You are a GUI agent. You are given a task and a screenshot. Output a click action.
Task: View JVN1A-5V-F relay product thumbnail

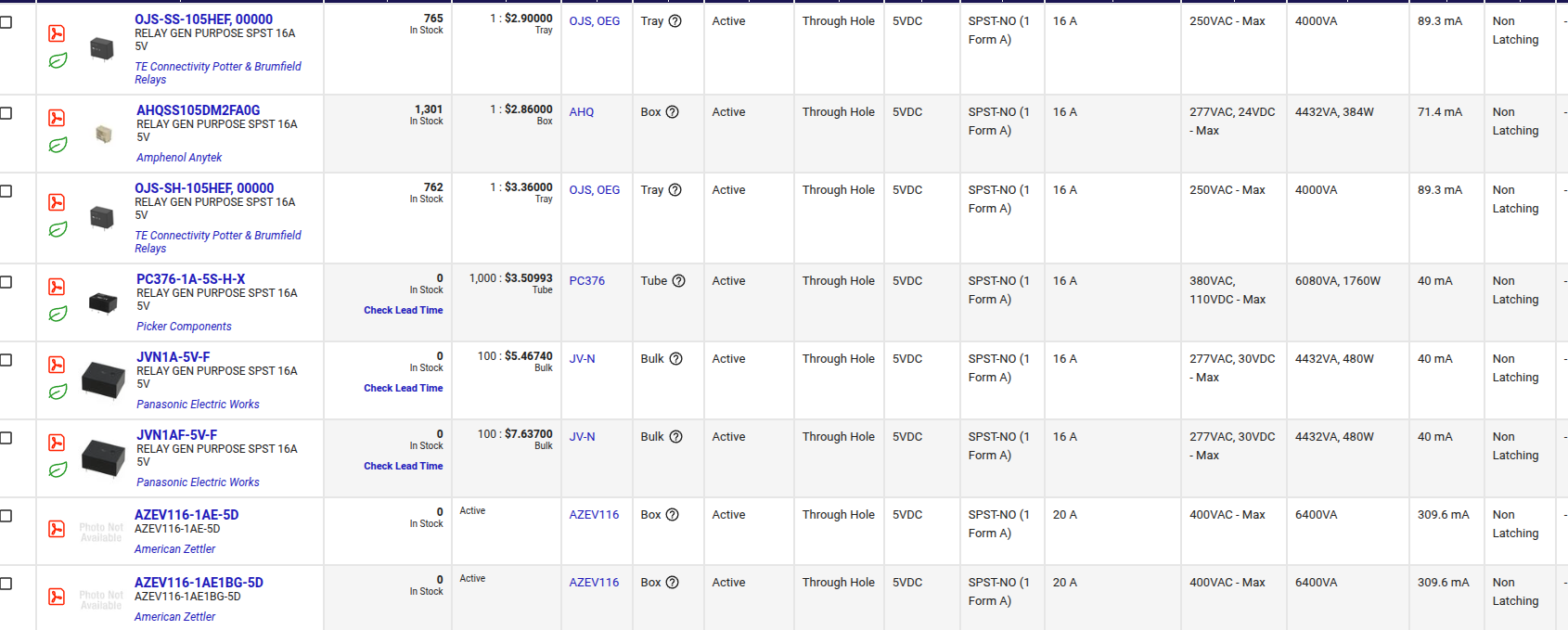103,380
